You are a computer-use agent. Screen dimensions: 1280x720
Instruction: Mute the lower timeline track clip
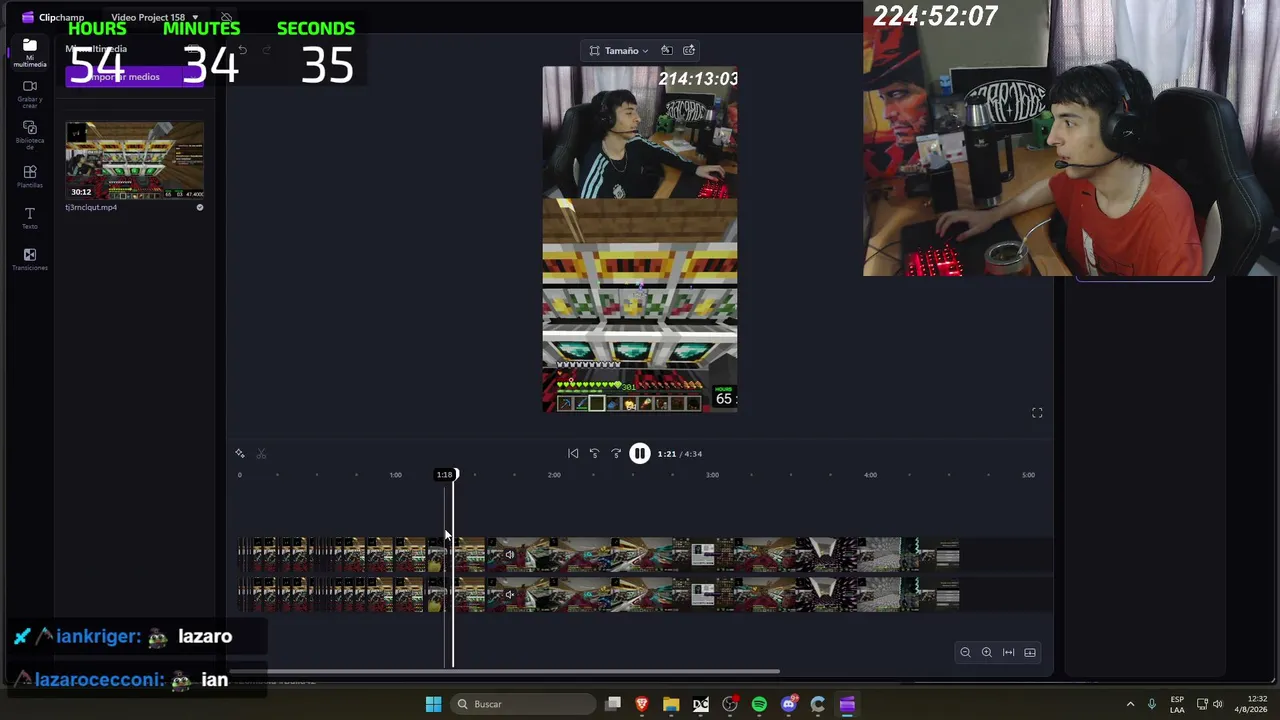pos(509,595)
